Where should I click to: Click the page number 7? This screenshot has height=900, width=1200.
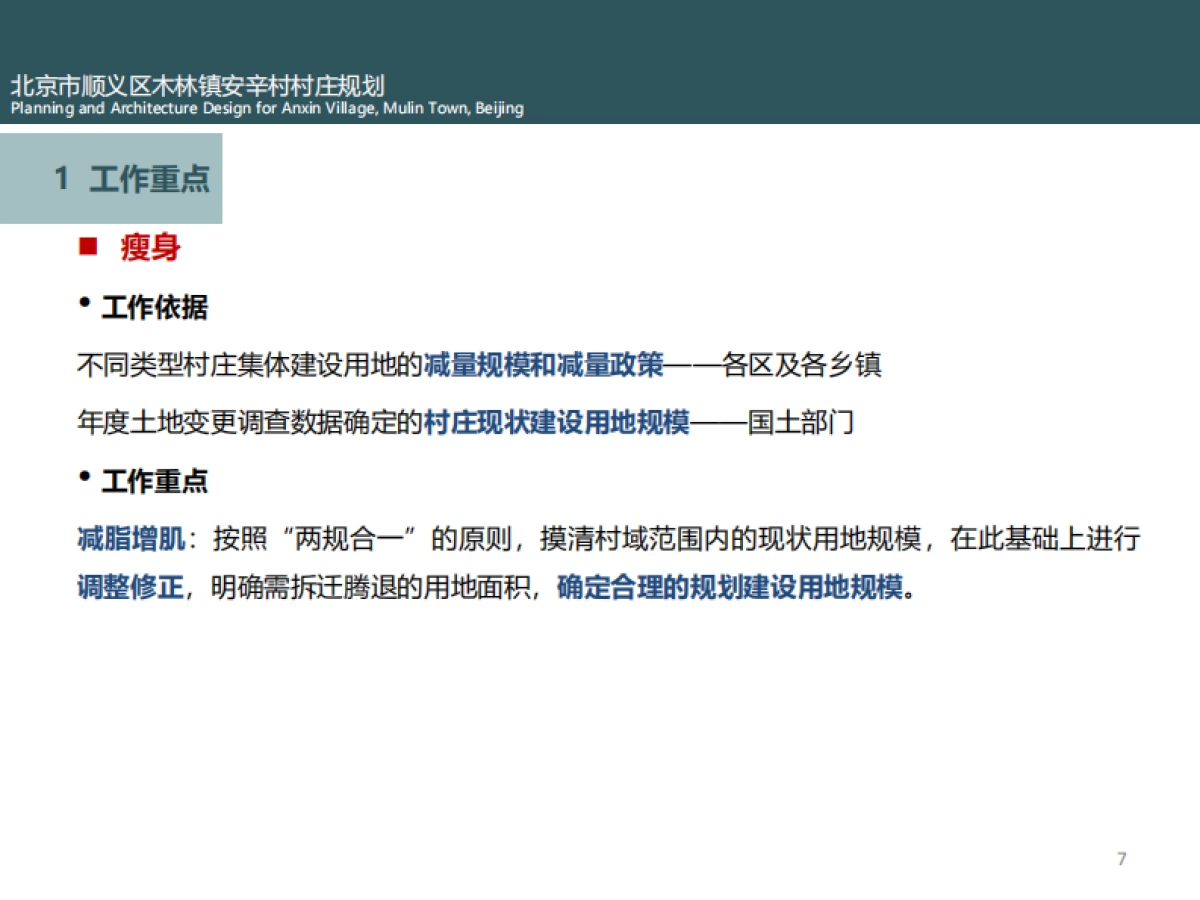coord(1122,858)
